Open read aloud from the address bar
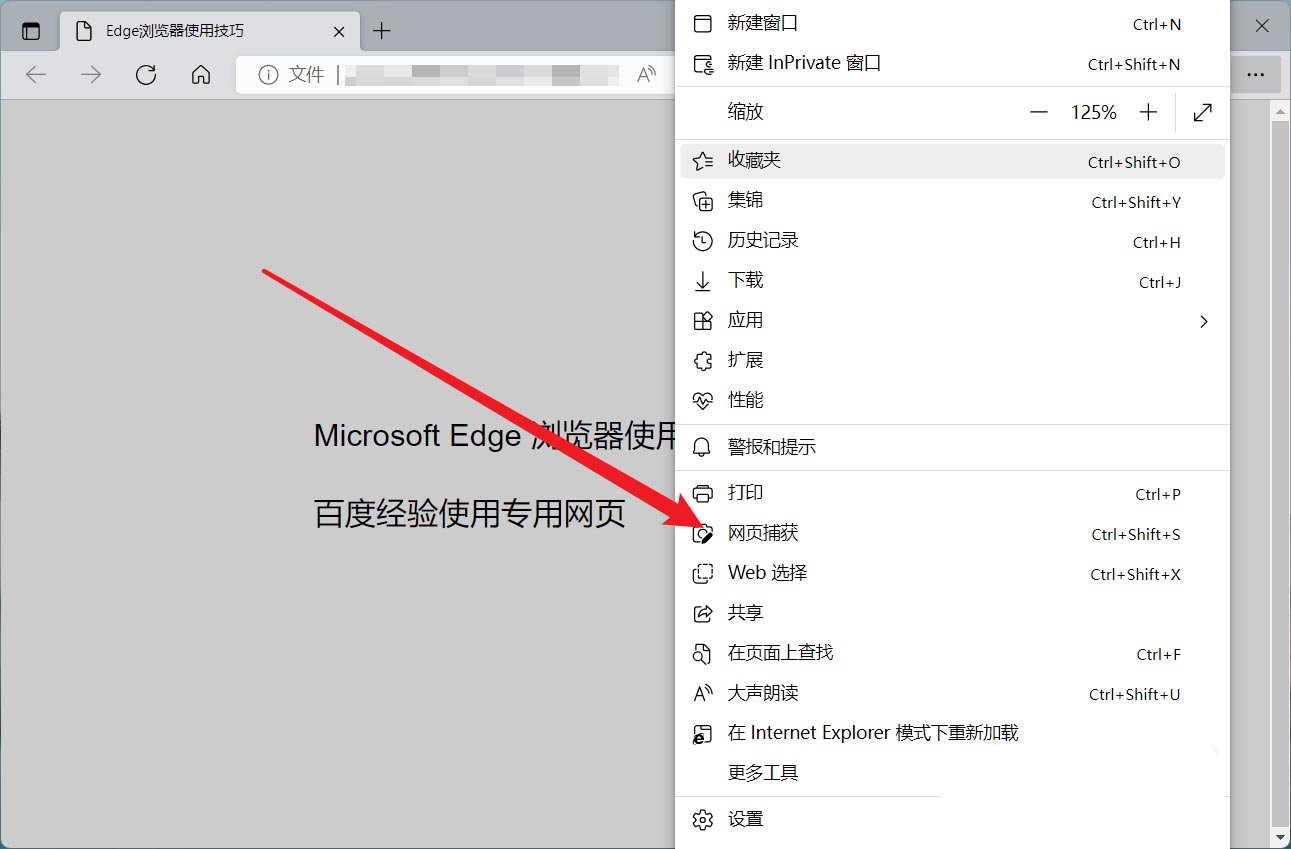The height and width of the screenshot is (849, 1291). coord(646,74)
